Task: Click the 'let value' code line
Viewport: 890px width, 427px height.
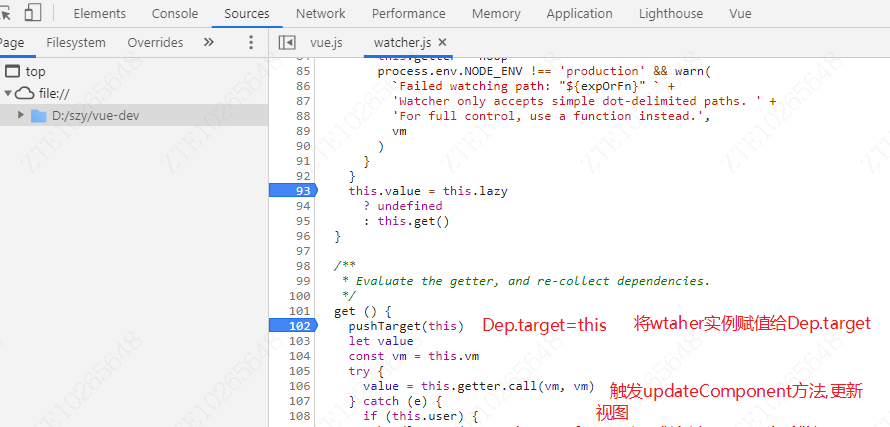Action: (x=381, y=341)
